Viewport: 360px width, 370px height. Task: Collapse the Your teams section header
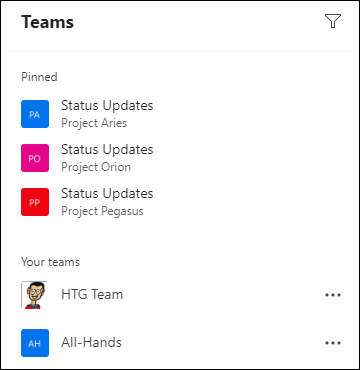click(x=50, y=262)
